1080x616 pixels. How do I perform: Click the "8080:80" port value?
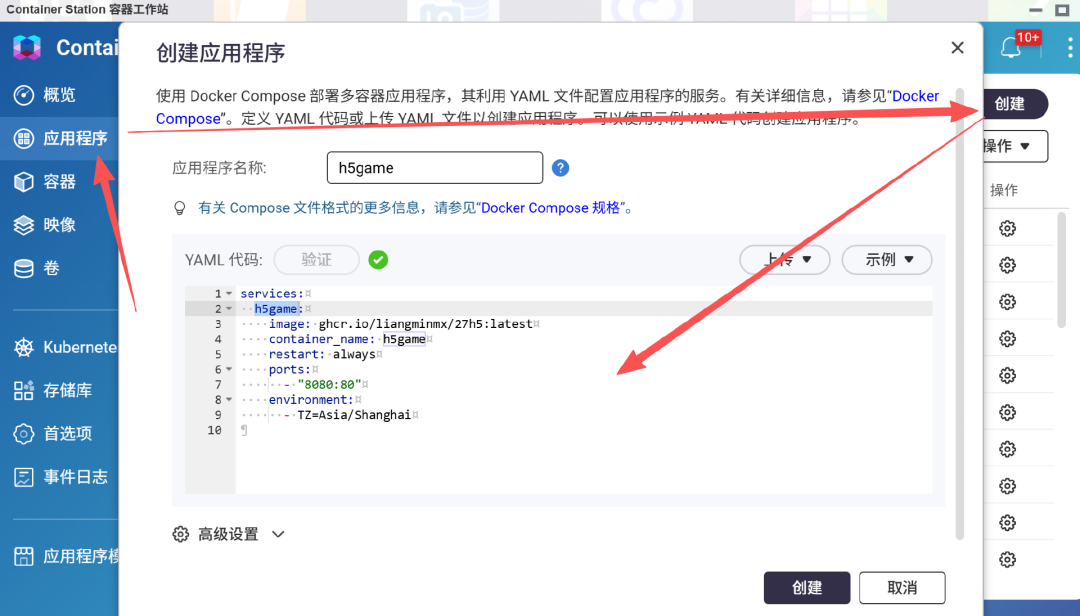click(x=329, y=384)
